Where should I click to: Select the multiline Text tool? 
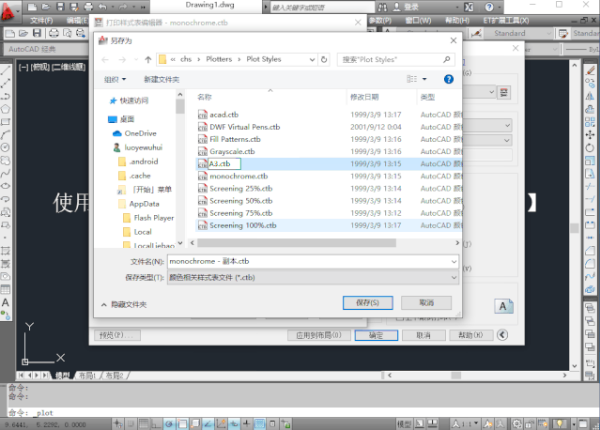(5, 302)
